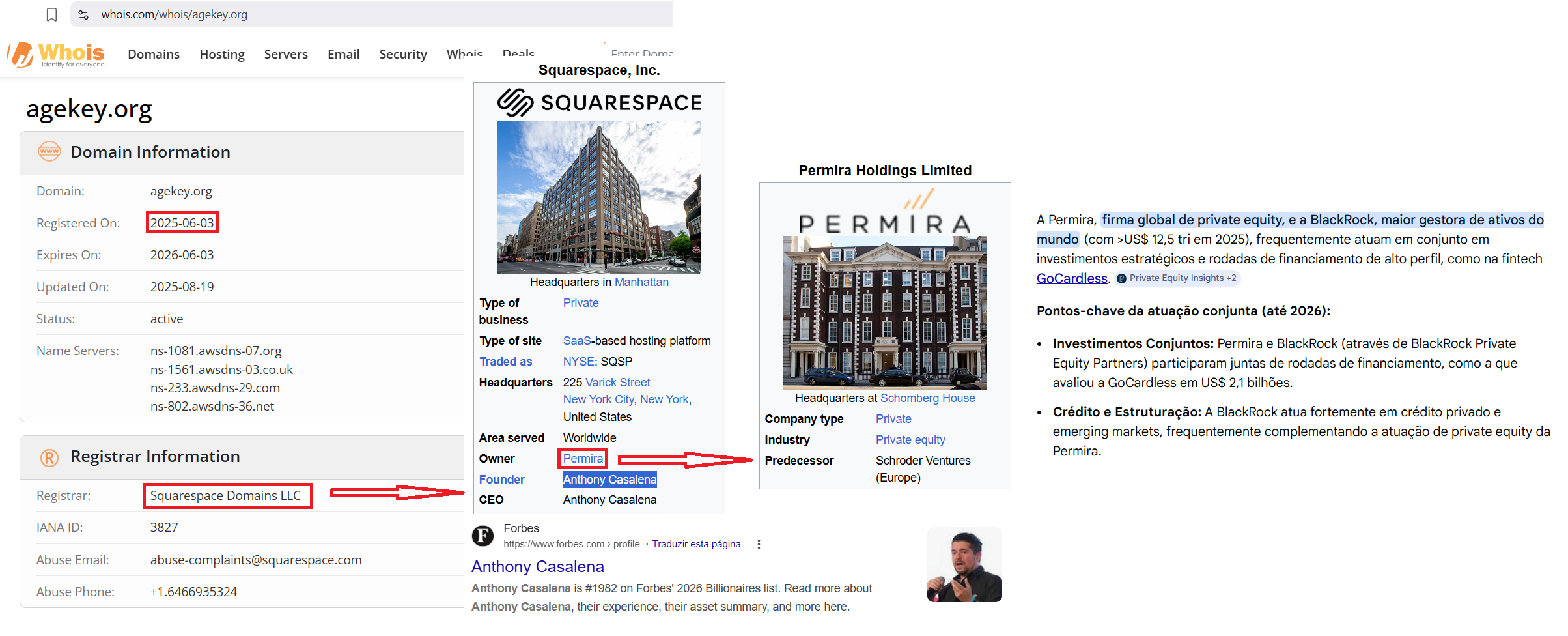The width and height of the screenshot is (1568, 636).
Task: Open the Private link under Type of business
Action: tap(581, 303)
